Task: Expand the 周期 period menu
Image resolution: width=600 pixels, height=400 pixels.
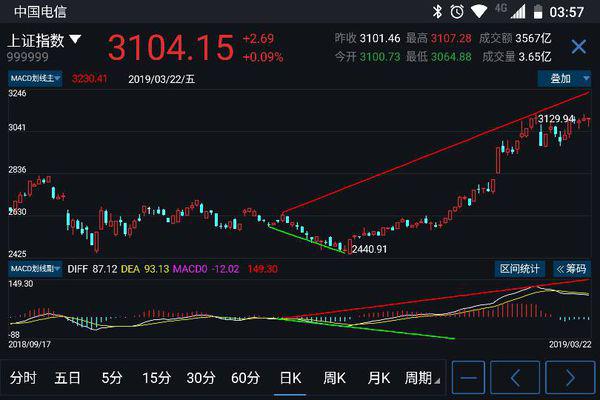Action: [x=420, y=378]
